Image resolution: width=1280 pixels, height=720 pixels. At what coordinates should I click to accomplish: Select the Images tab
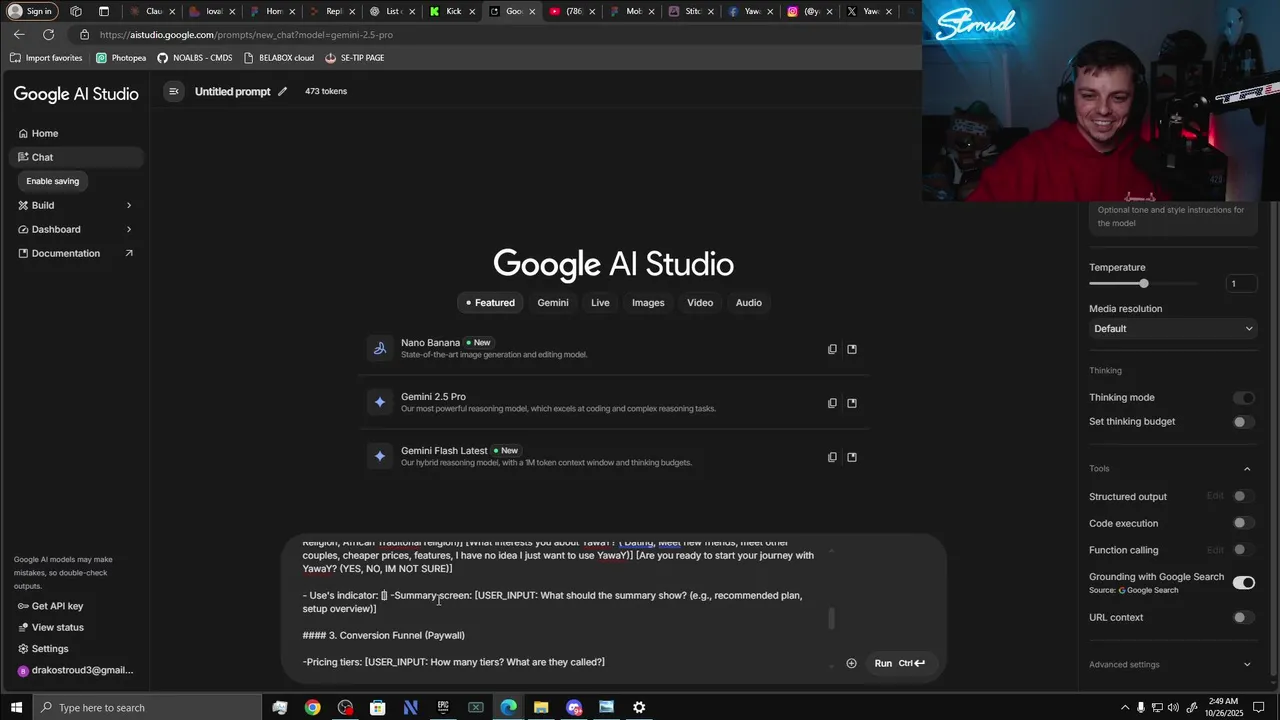(648, 303)
